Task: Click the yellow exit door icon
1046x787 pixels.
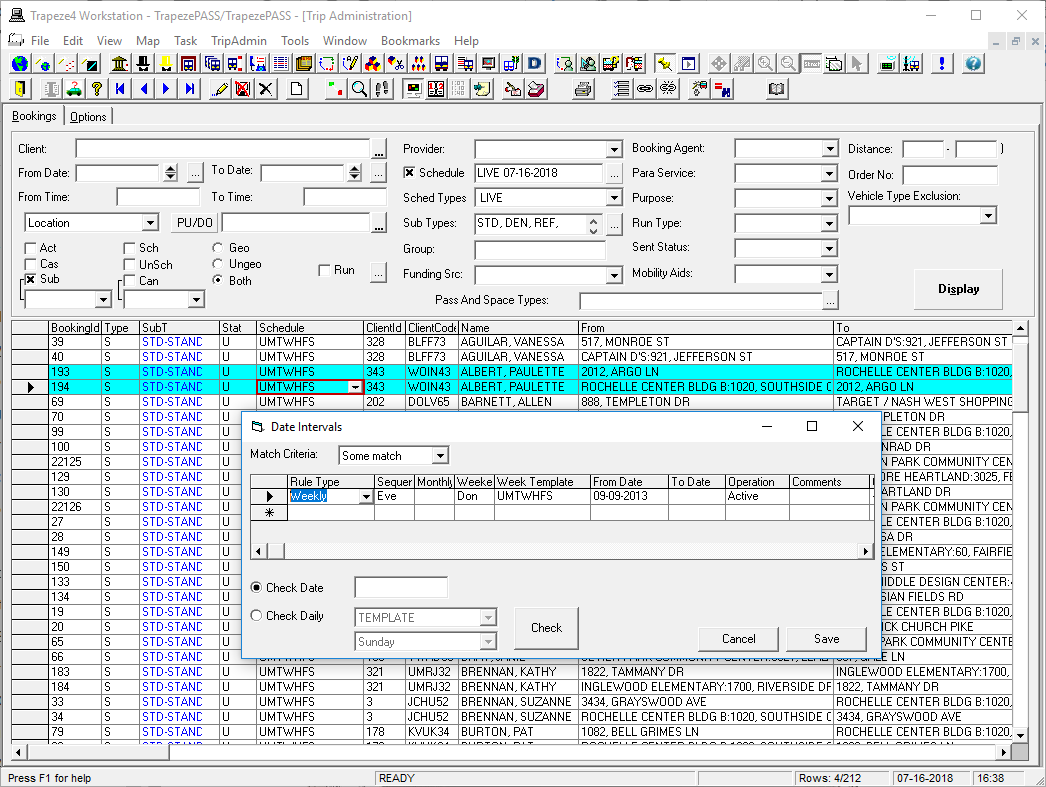Action: (x=19, y=89)
